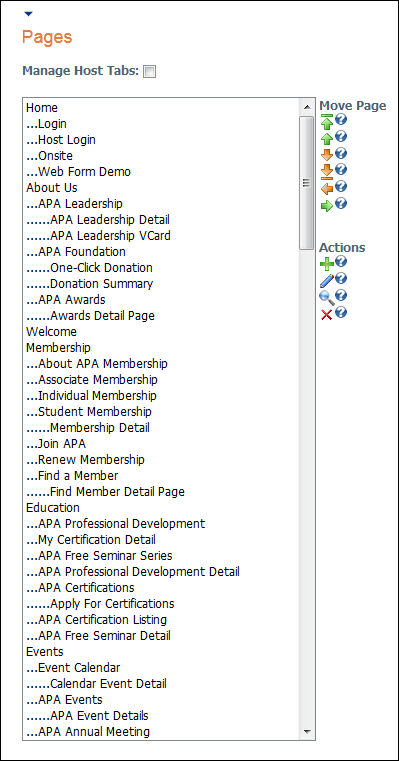This screenshot has width=399, height=761.
Task: Click the Move Page Up green arrow
Action: [x=327, y=139]
